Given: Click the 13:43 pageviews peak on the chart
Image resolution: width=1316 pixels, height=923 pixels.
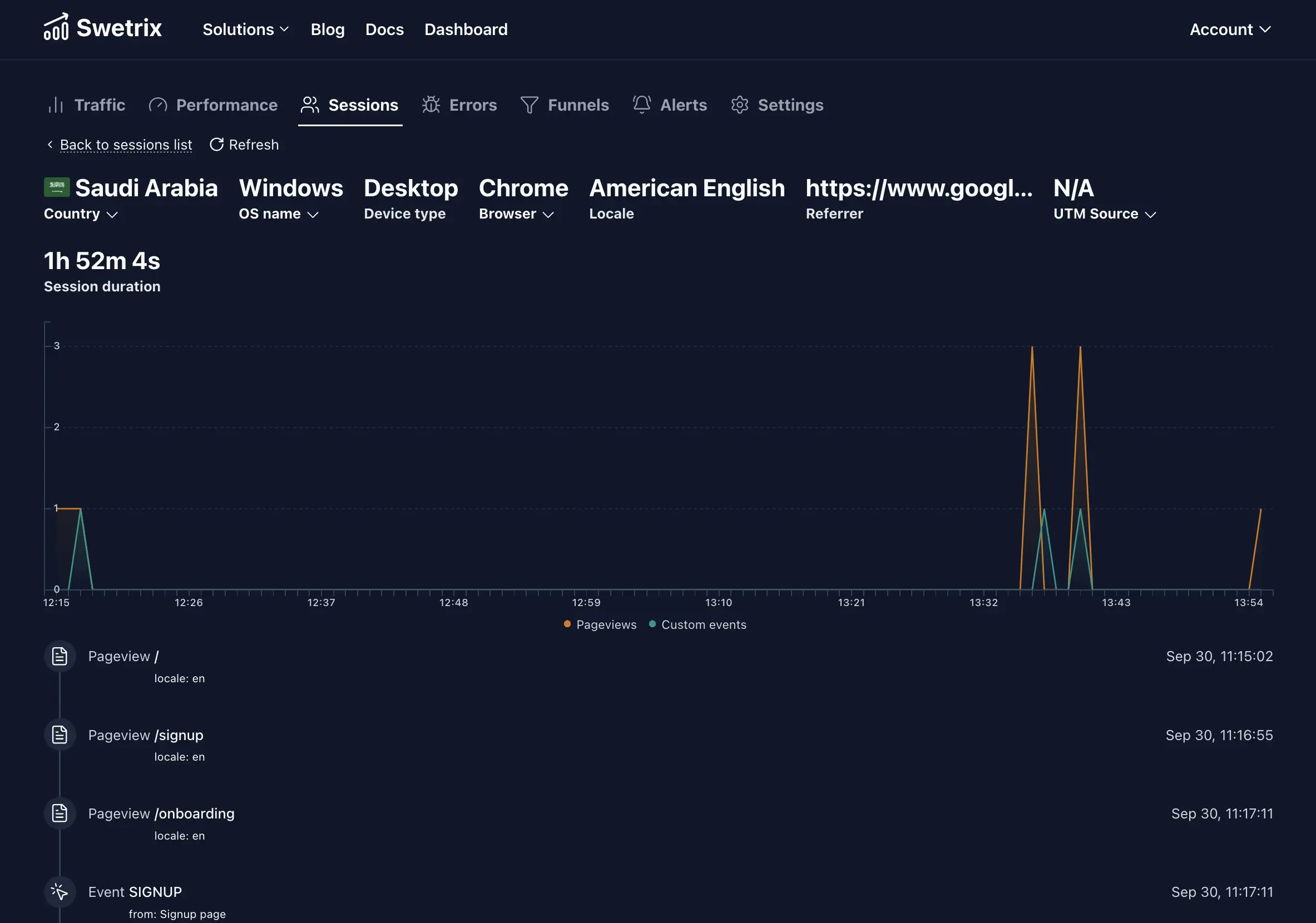Looking at the screenshot, I should pos(1080,347).
